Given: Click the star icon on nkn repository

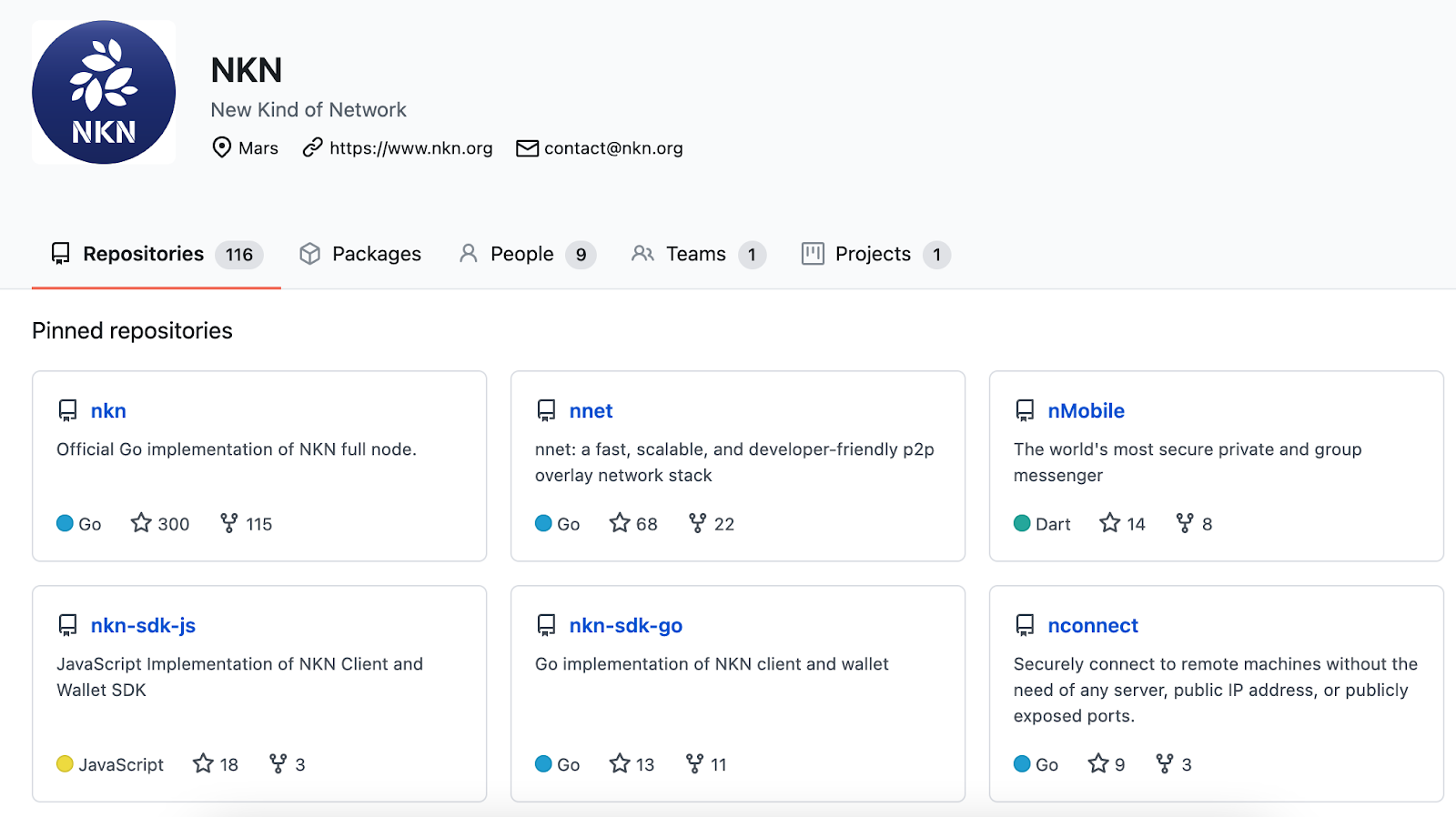Looking at the screenshot, I should (x=141, y=523).
